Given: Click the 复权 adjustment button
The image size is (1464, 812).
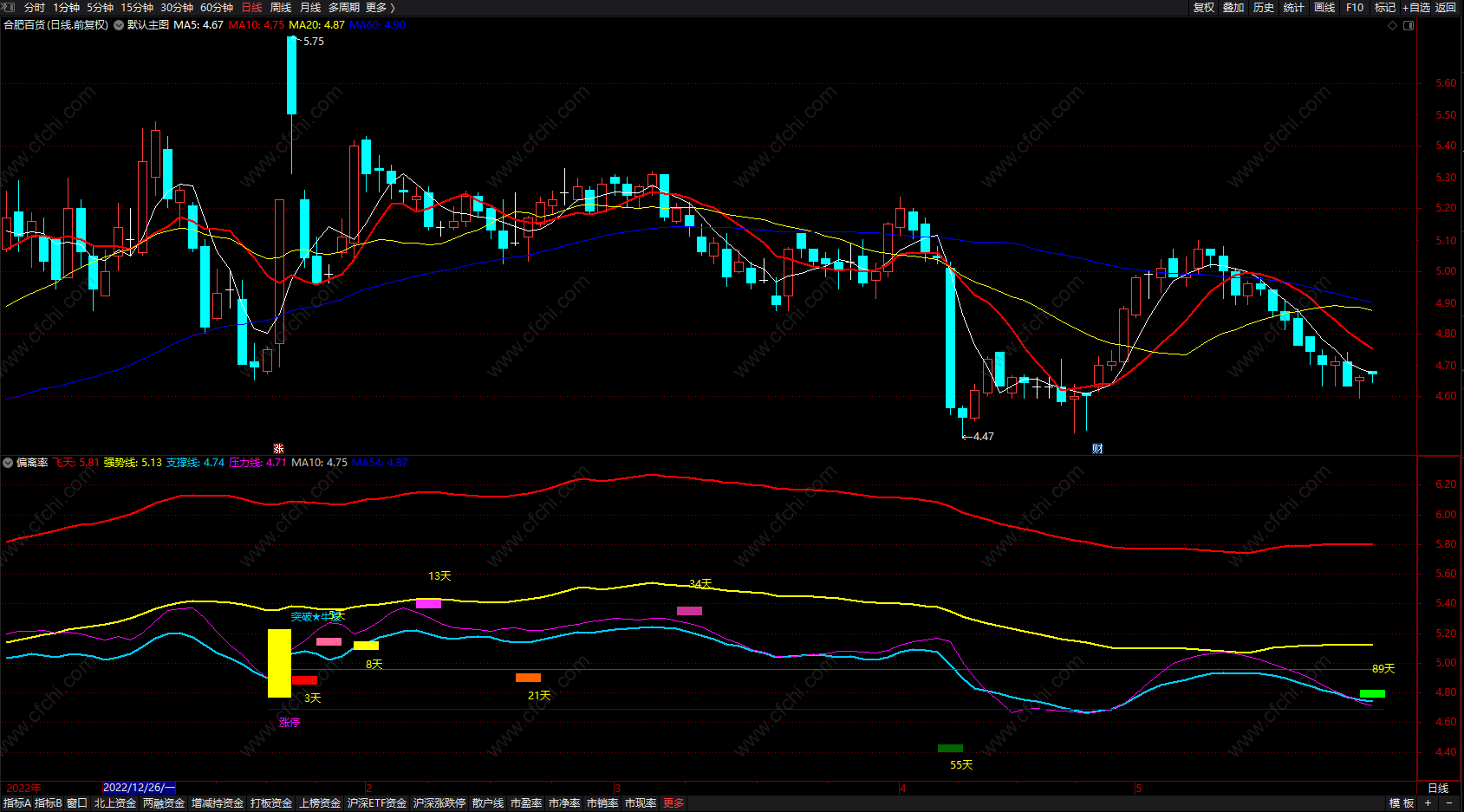Looking at the screenshot, I should pos(1203,7).
